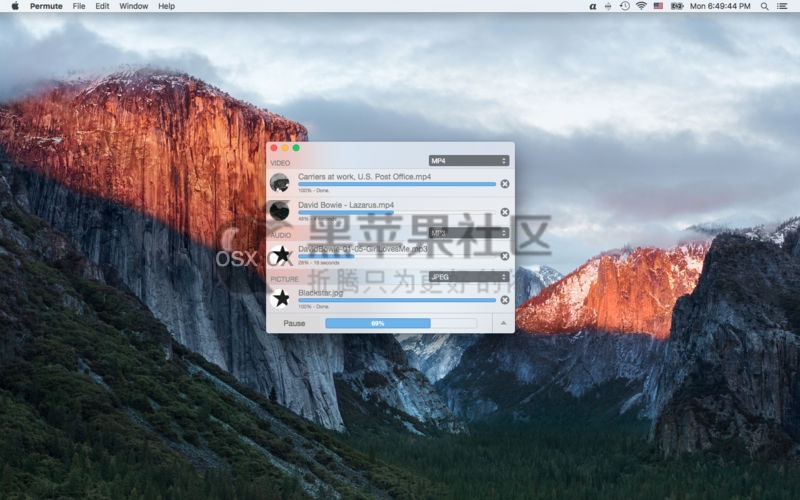This screenshot has width=800, height=500.
Task: Click the overall 69% progress bar
Action: (401, 323)
